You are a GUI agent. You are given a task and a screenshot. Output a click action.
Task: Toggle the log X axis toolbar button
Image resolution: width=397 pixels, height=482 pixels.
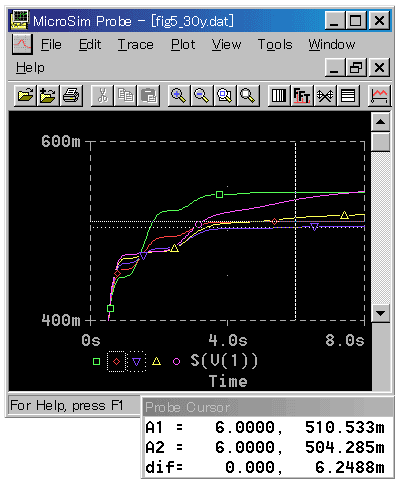click(x=279, y=96)
